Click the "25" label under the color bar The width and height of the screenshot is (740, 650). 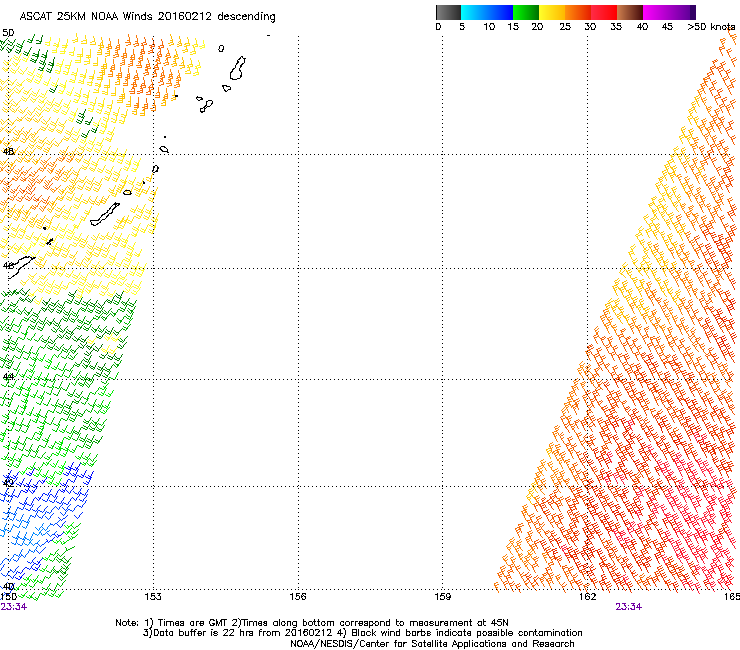[565, 27]
